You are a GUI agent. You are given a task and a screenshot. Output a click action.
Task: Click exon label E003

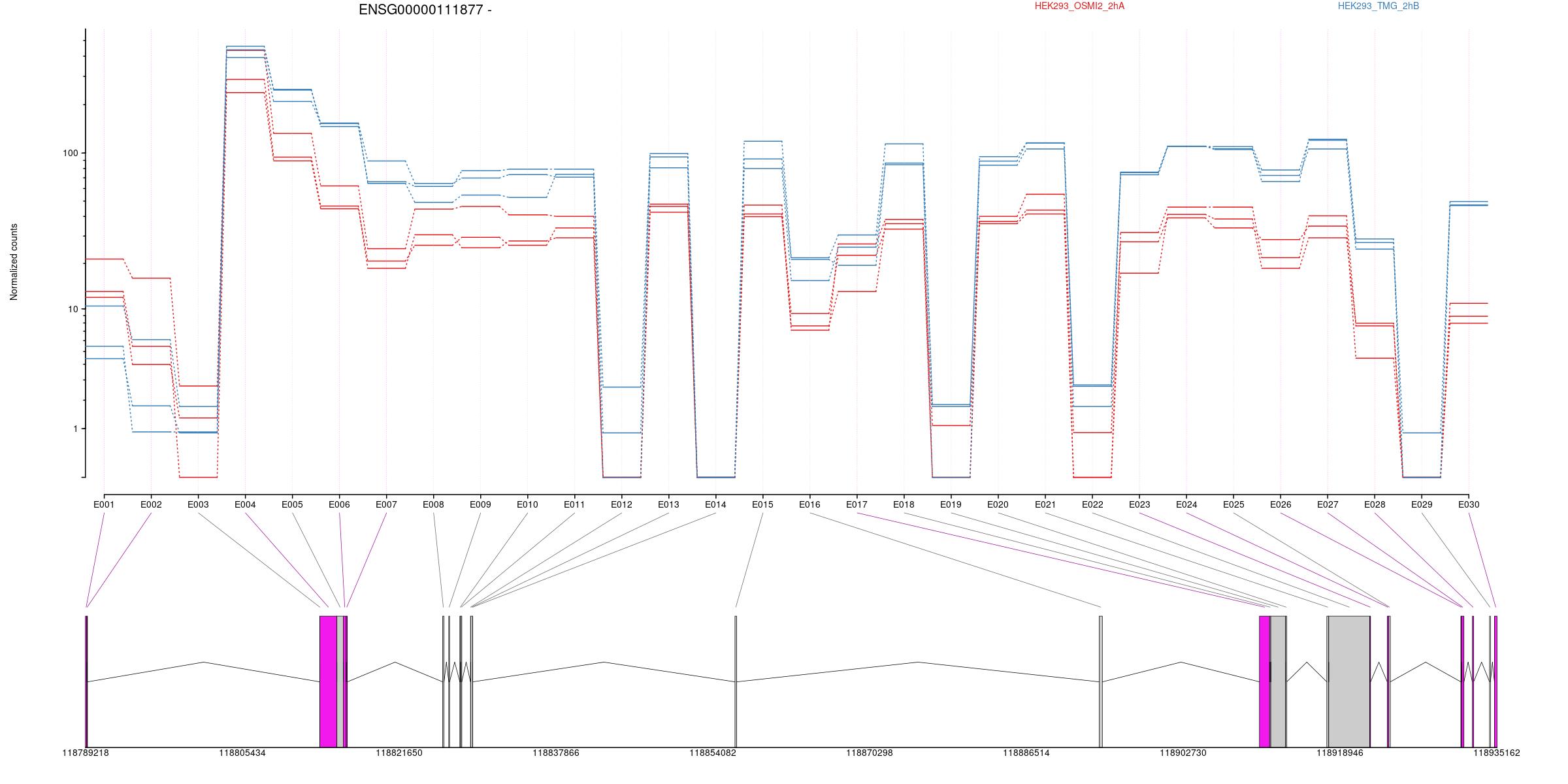(198, 504)
